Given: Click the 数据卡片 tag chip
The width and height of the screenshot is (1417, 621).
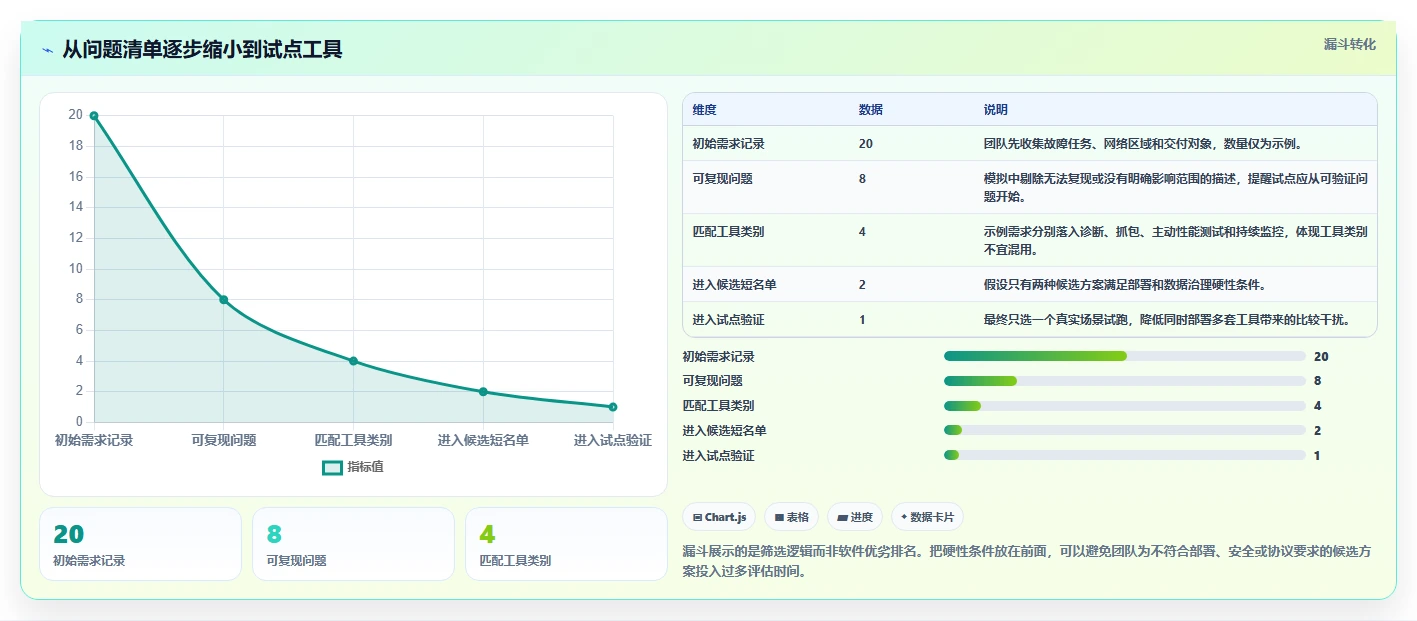Looking at the screenshot, I should pyautogui.click(x=927, y=517).
